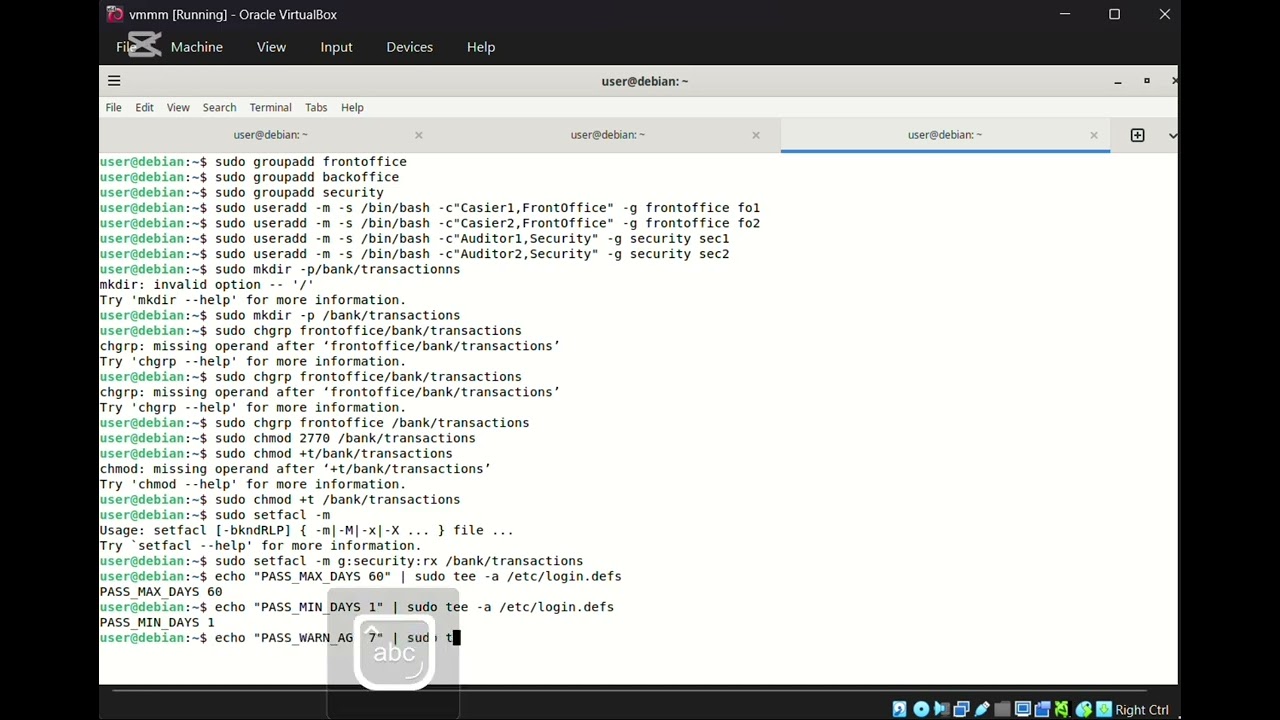Maximize the Debian terminal window
This screenshot has width=1280, height=720.
coord(1147,81)
